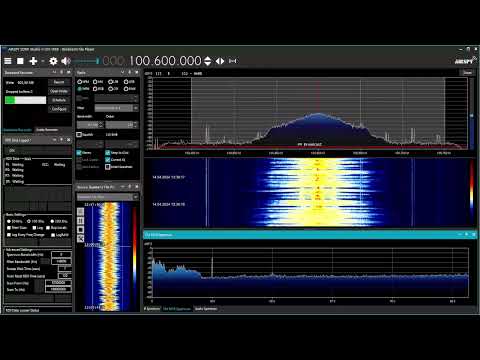Click the Scan From (Hz) input field
480x360 pixels.
click(58, 283)
